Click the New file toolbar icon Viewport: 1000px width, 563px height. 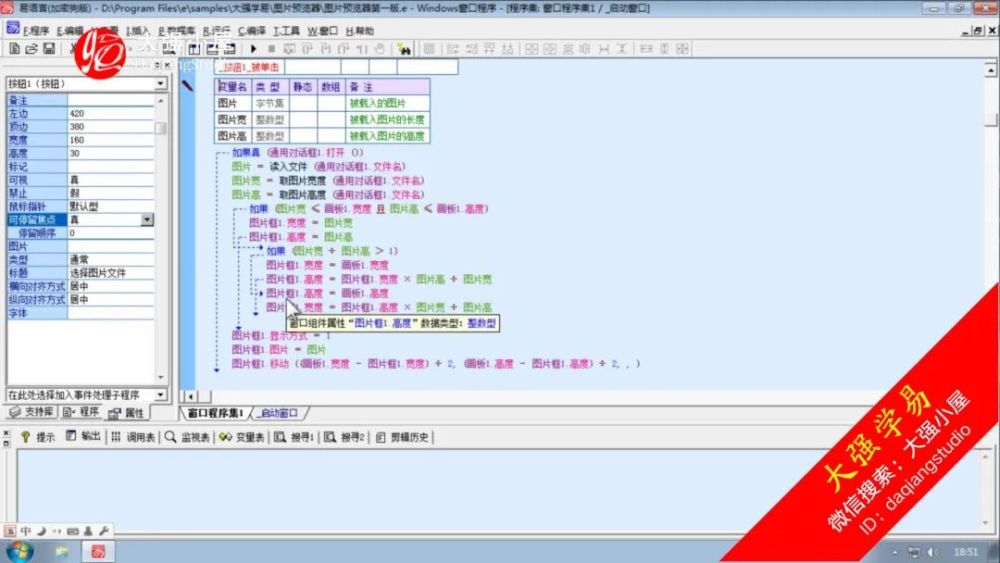(14, 48)
